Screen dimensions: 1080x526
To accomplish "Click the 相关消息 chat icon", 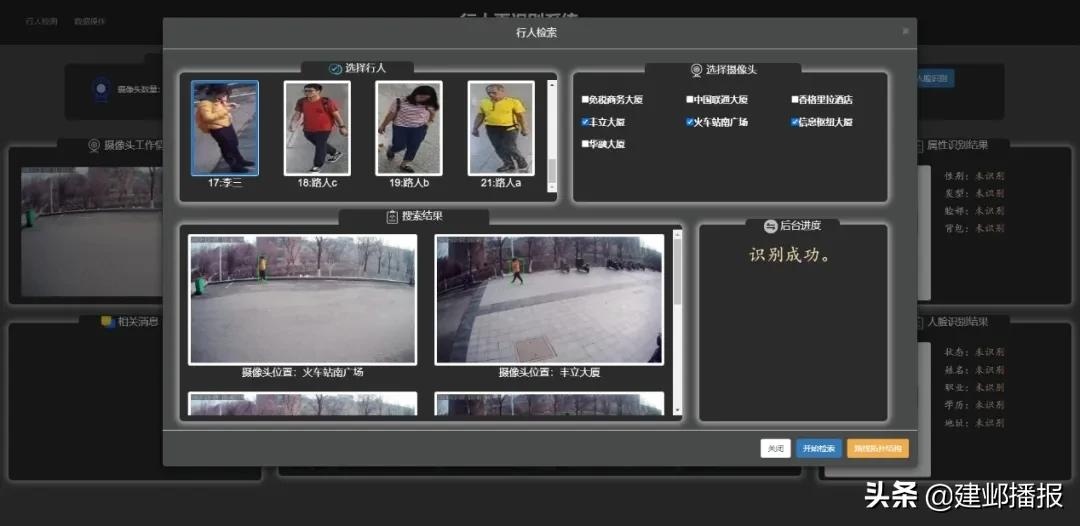I will [107, 322].
